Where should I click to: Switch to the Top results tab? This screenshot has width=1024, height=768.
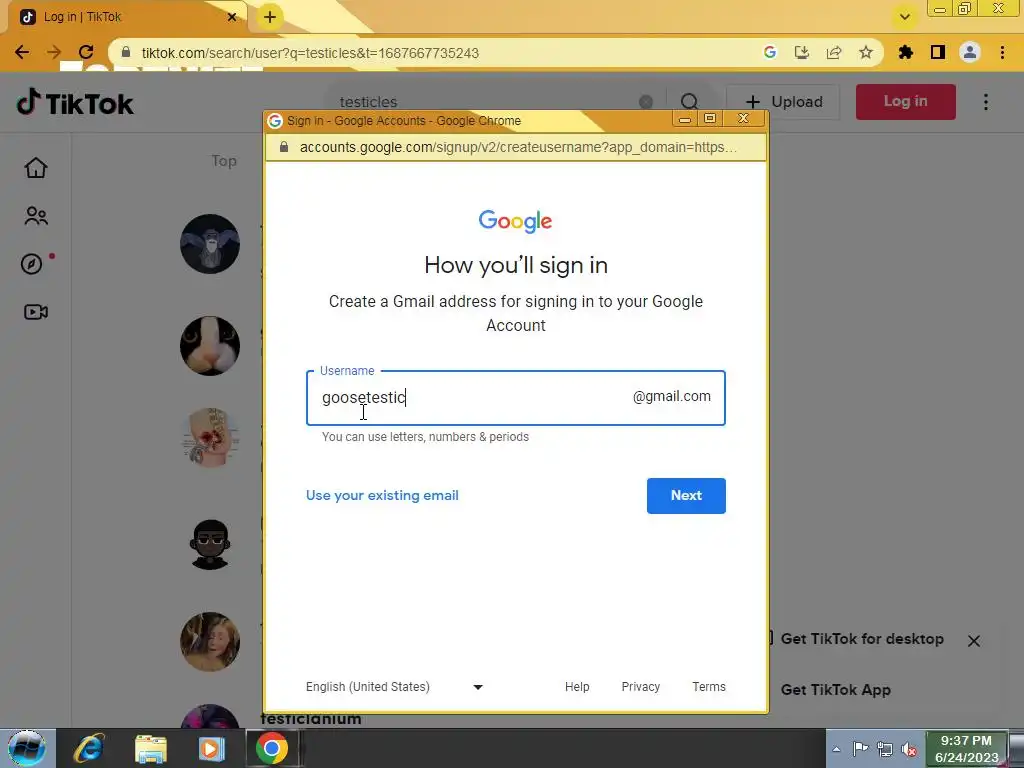(x=224, y=161)
